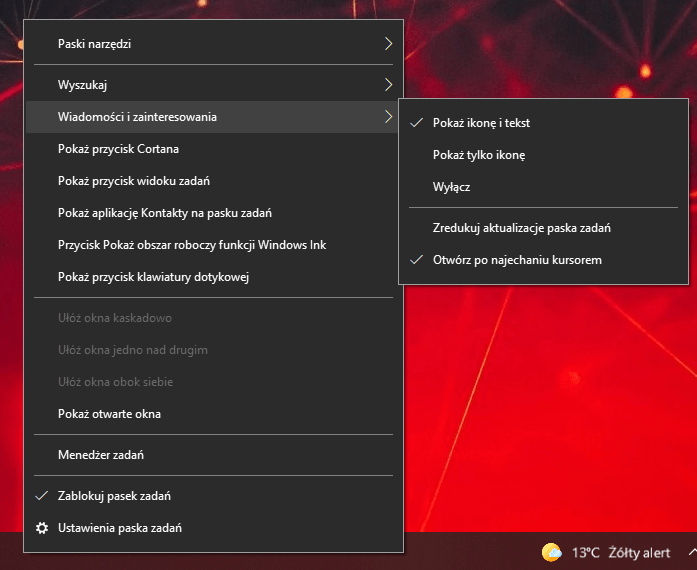The image size is (697, 570).
Task: Click Pokaż aplikację Kontakty na pasku zadań
Action: [213, 213]
